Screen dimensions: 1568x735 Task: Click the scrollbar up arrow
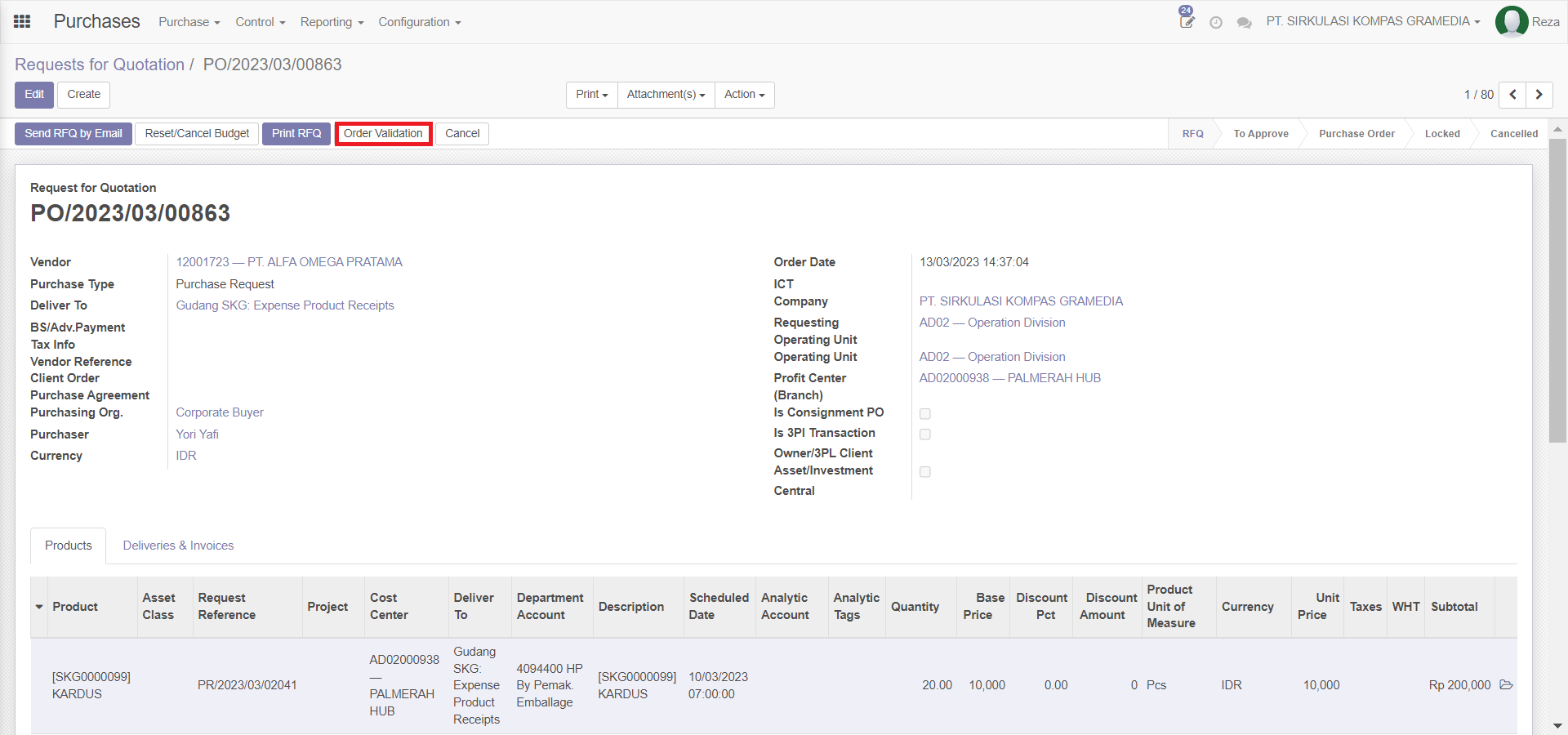[1557, 129]
